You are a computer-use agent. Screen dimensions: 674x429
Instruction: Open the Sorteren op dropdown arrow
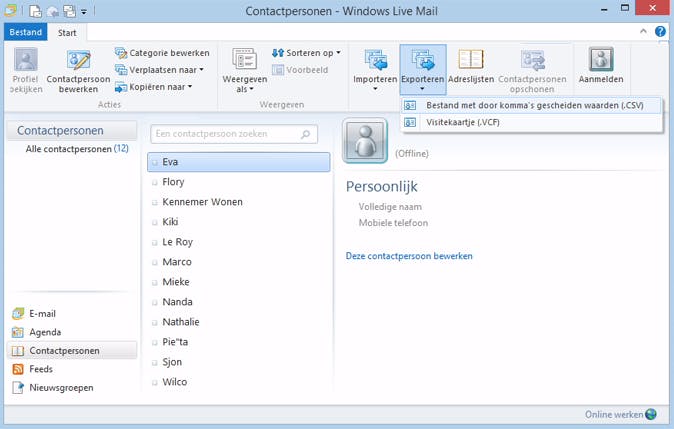pyautogui.click(x=338, y=53)
